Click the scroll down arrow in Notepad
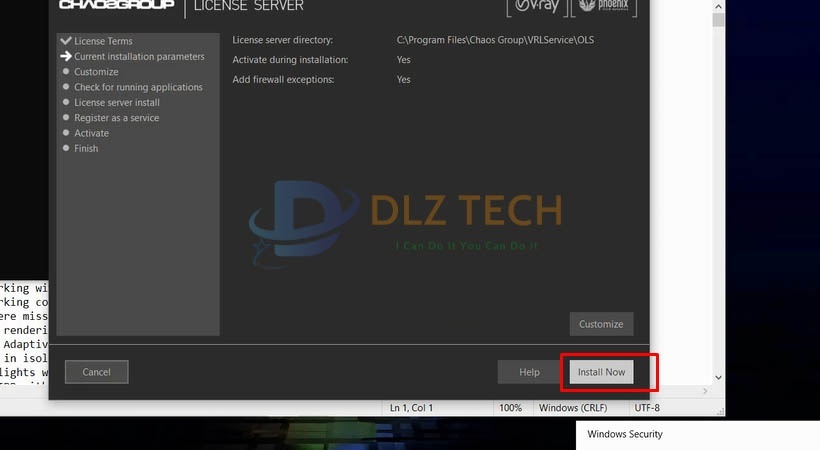This screenshot has height=450, width=820. click(717, 377)
